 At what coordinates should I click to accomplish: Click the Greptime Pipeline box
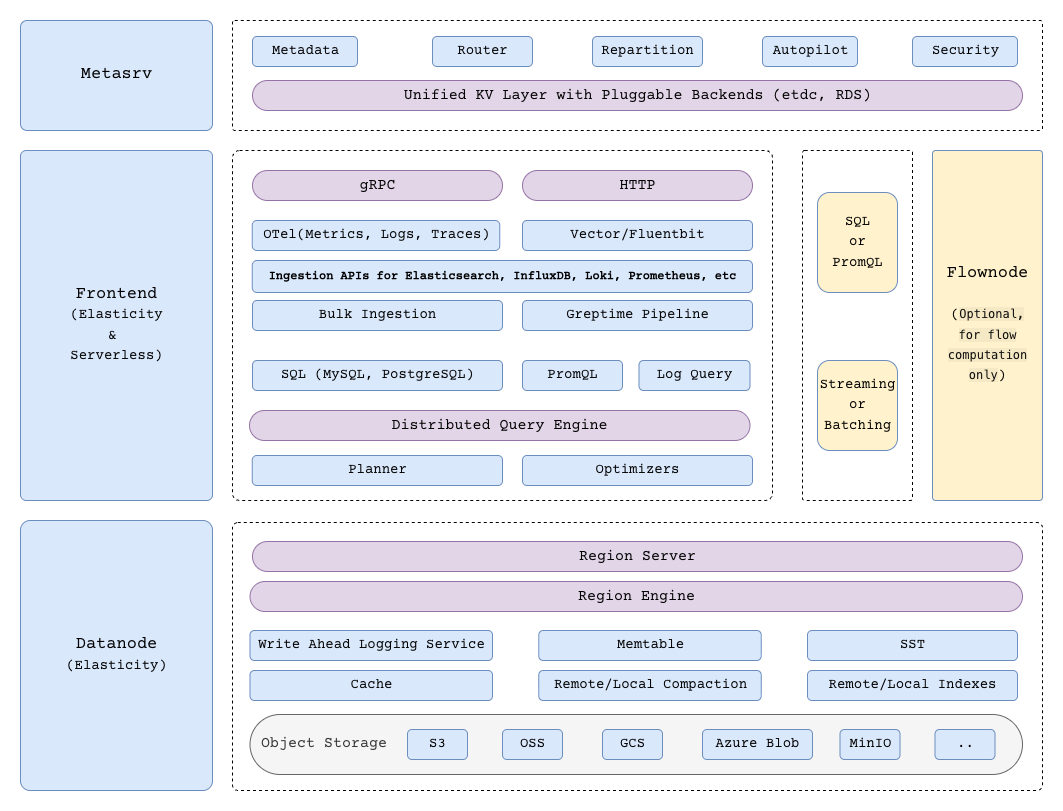(637, 315)
